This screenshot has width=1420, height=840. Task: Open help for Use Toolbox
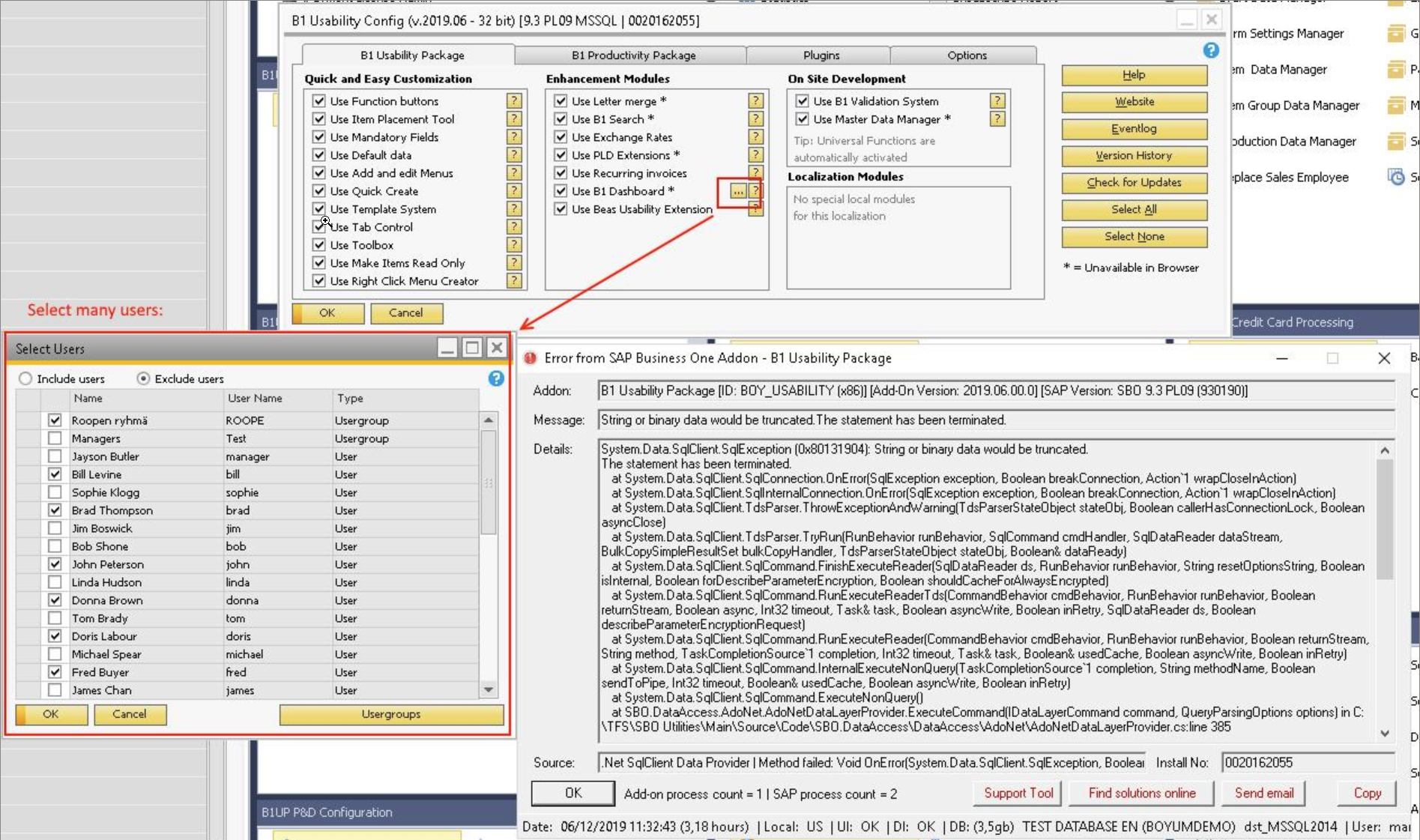pos(514,244)
